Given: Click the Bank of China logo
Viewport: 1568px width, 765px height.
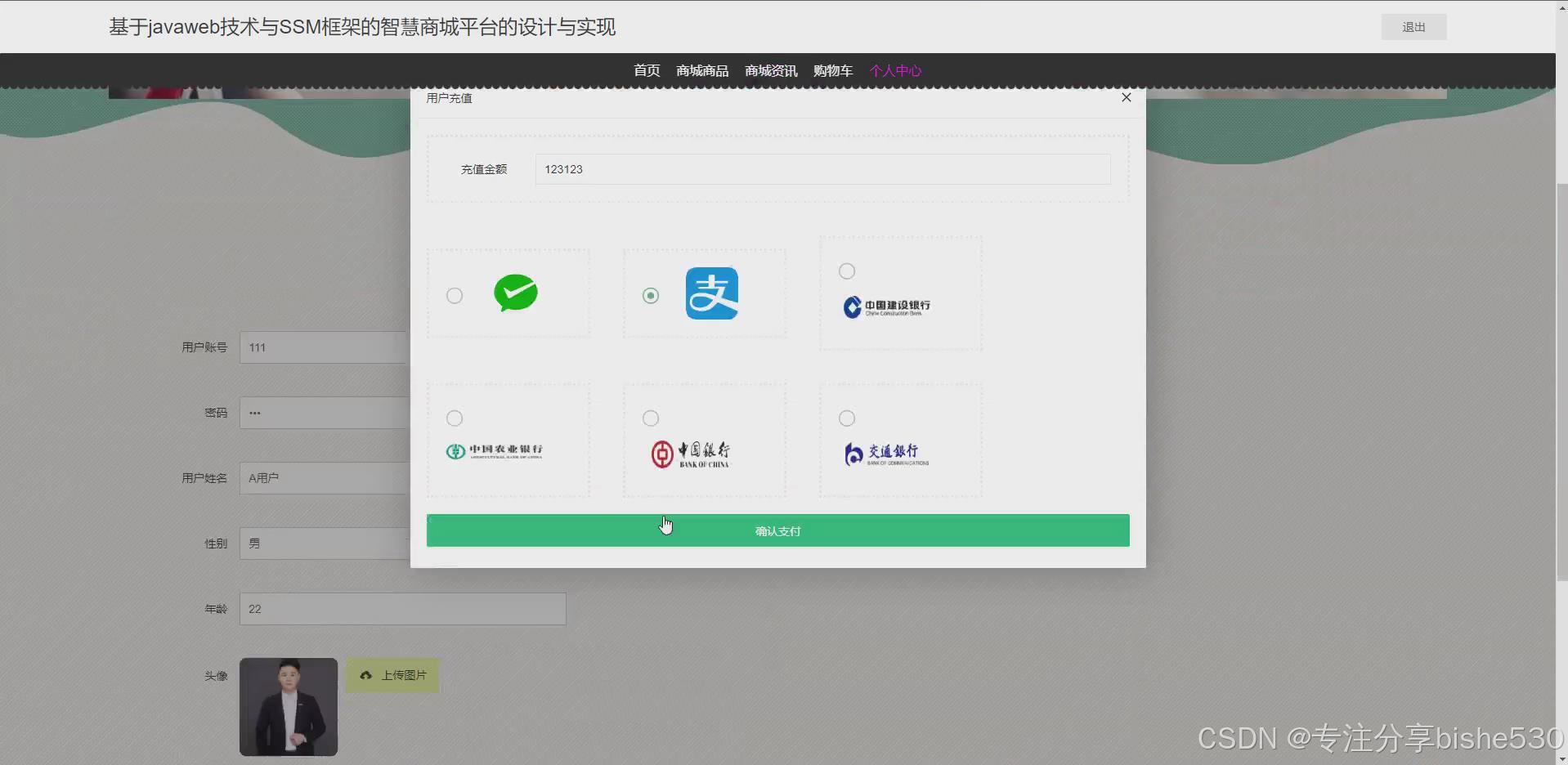Looking at the screenshot, I should pos(691,454).
